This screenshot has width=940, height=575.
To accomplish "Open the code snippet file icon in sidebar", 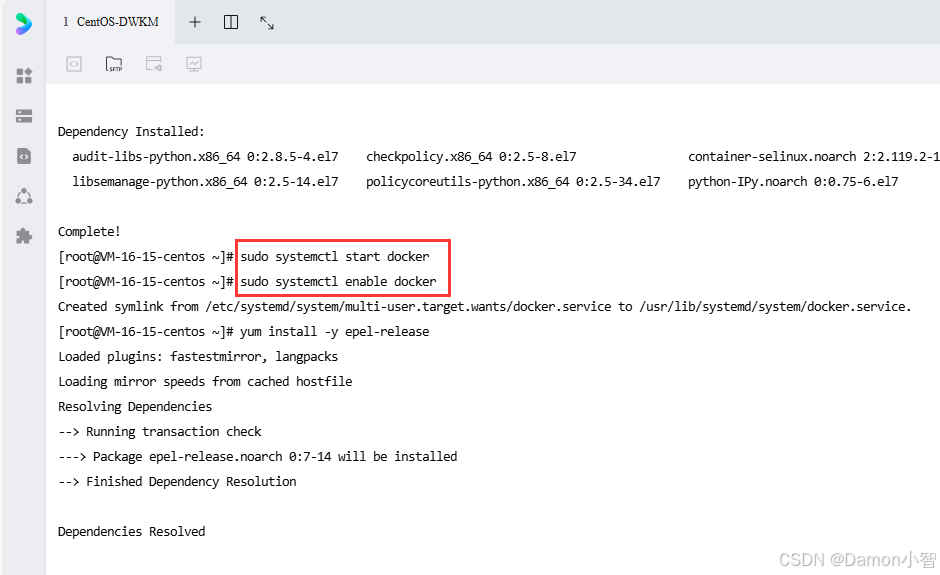I will pos(24,156).
